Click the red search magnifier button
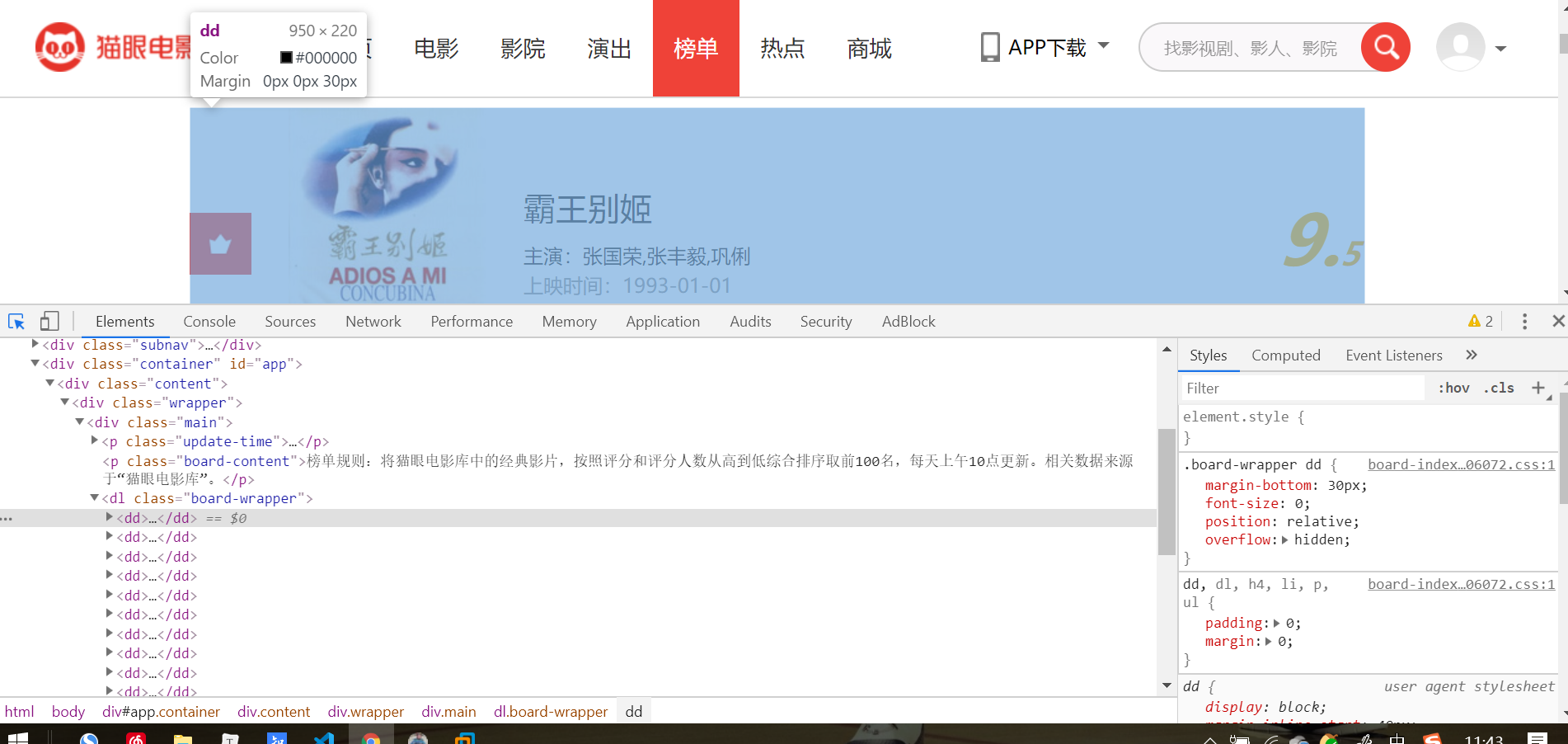The width and height of the screenshot is (1568, 744). click(x=1386, y=47)
